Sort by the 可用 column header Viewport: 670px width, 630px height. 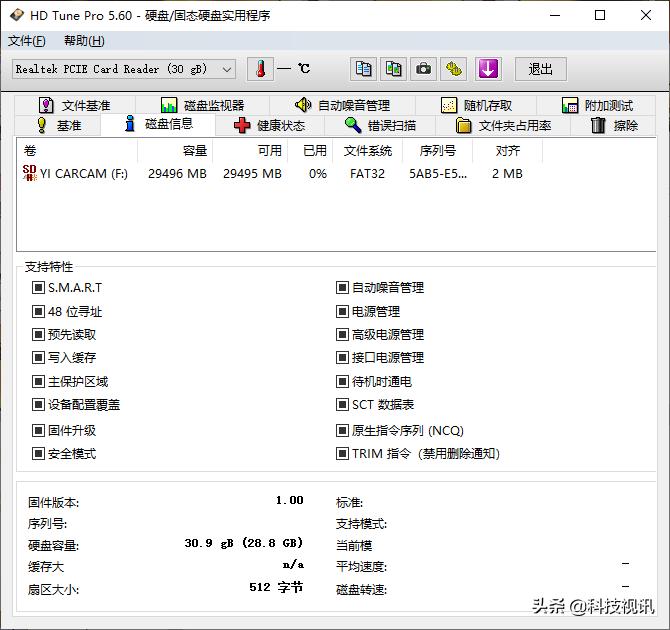pos(250,150)
